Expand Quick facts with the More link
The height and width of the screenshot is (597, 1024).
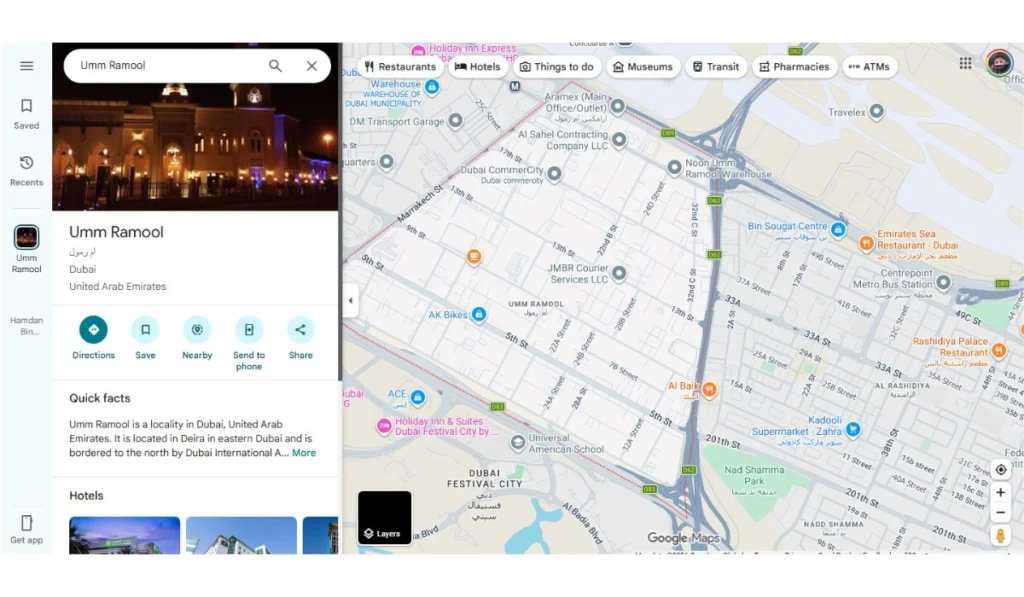[304, 453]
